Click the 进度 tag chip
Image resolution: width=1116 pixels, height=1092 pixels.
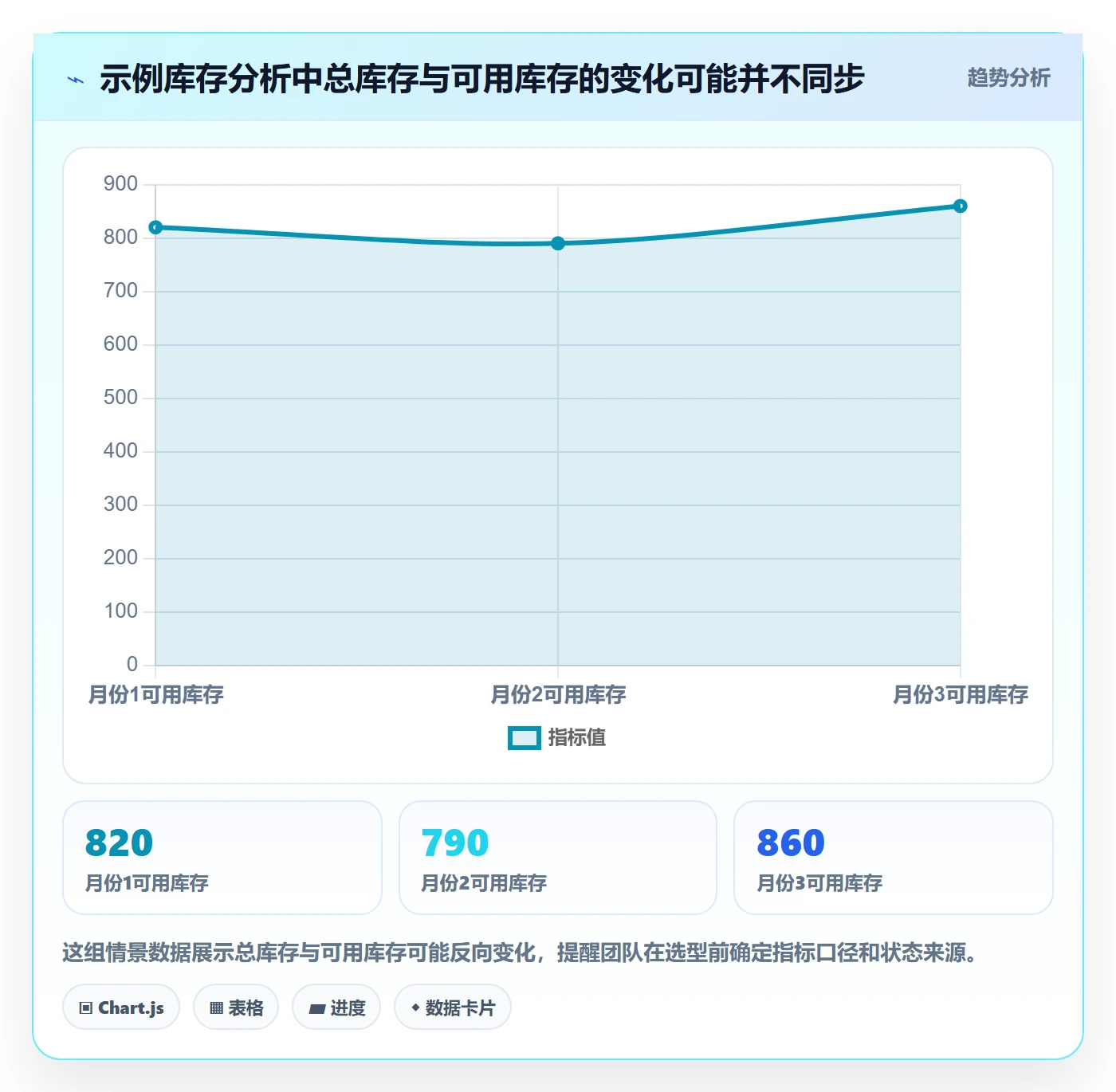pos(336,1008)
